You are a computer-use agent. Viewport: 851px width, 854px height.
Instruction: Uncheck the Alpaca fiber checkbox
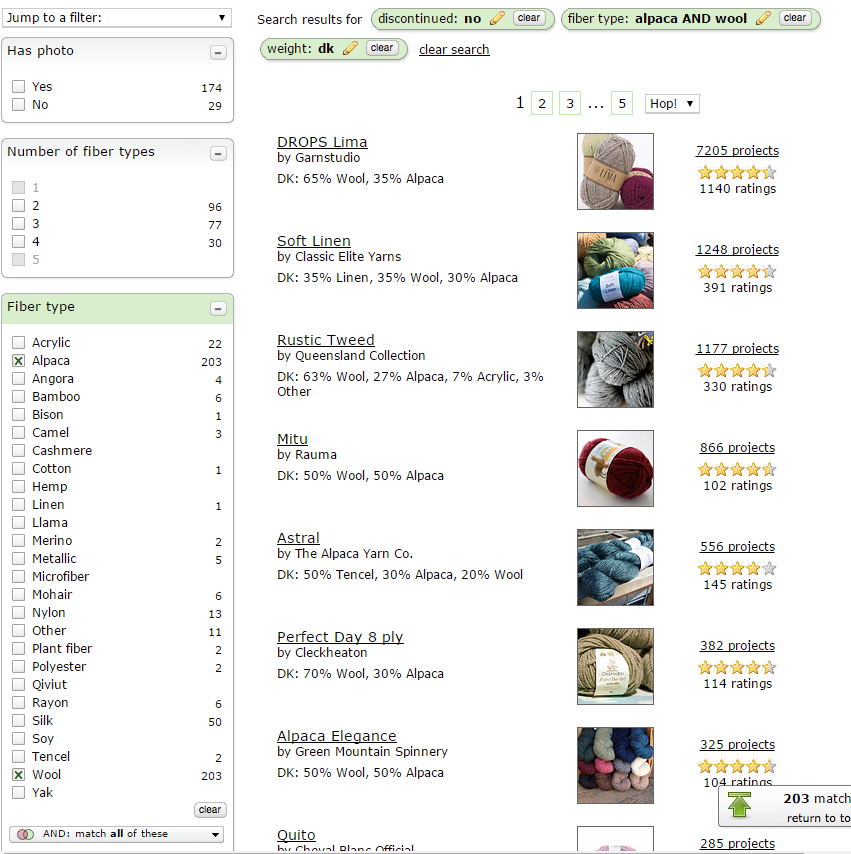tap(19, 361)
